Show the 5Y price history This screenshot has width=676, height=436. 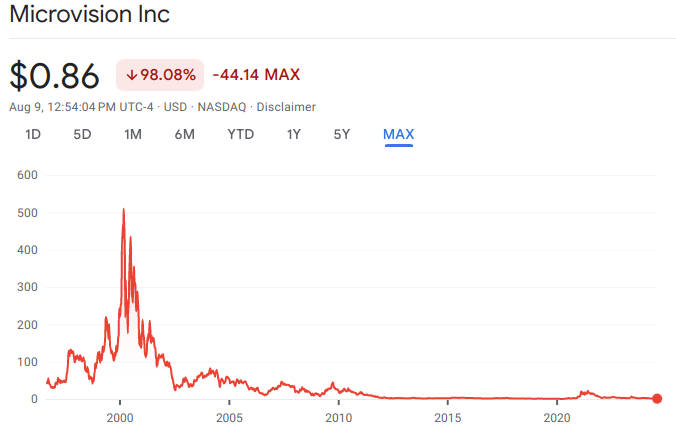[x=342, y=134]
